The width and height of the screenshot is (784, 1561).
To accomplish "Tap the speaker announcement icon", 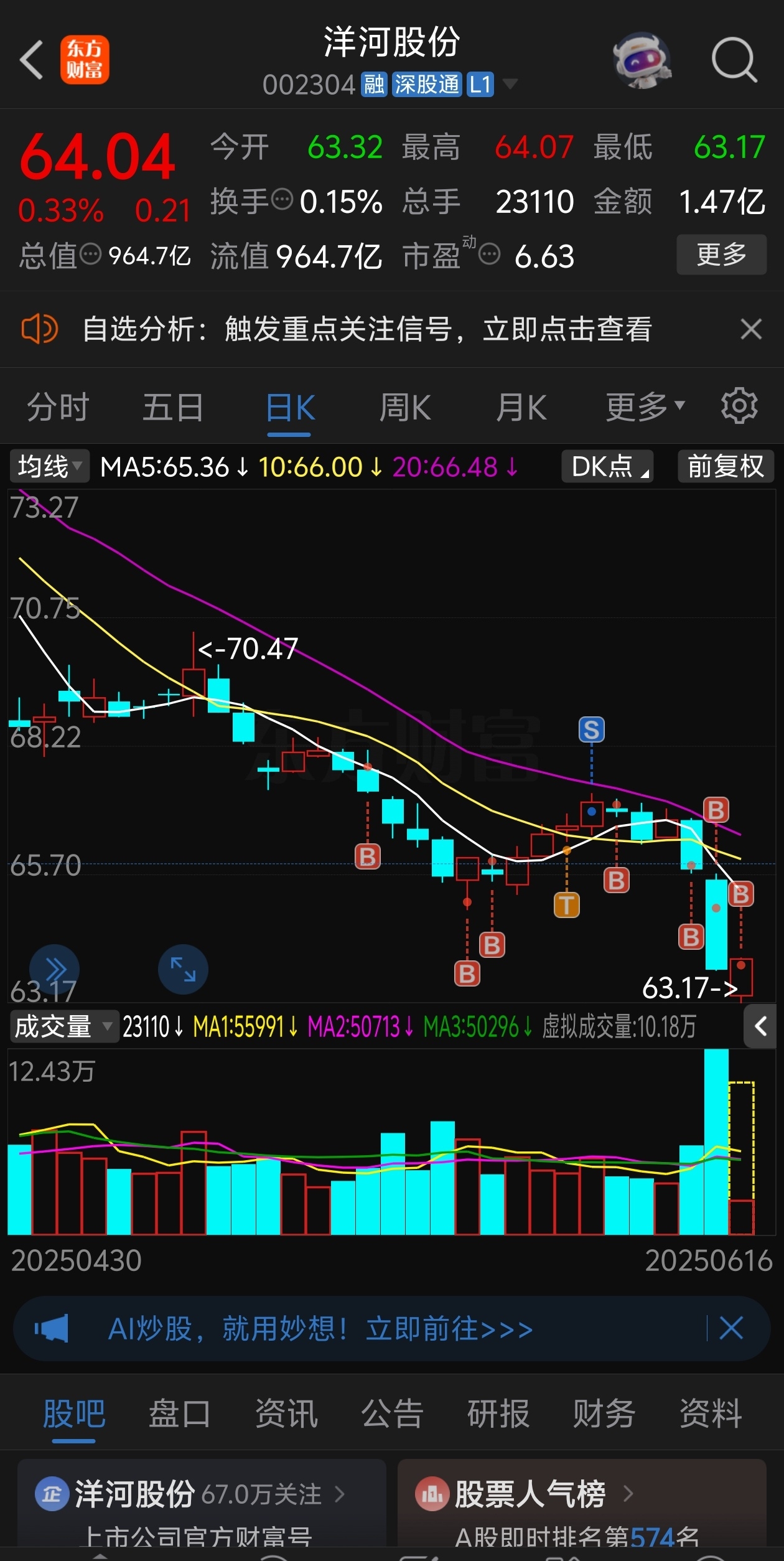I will pos(39,329).
